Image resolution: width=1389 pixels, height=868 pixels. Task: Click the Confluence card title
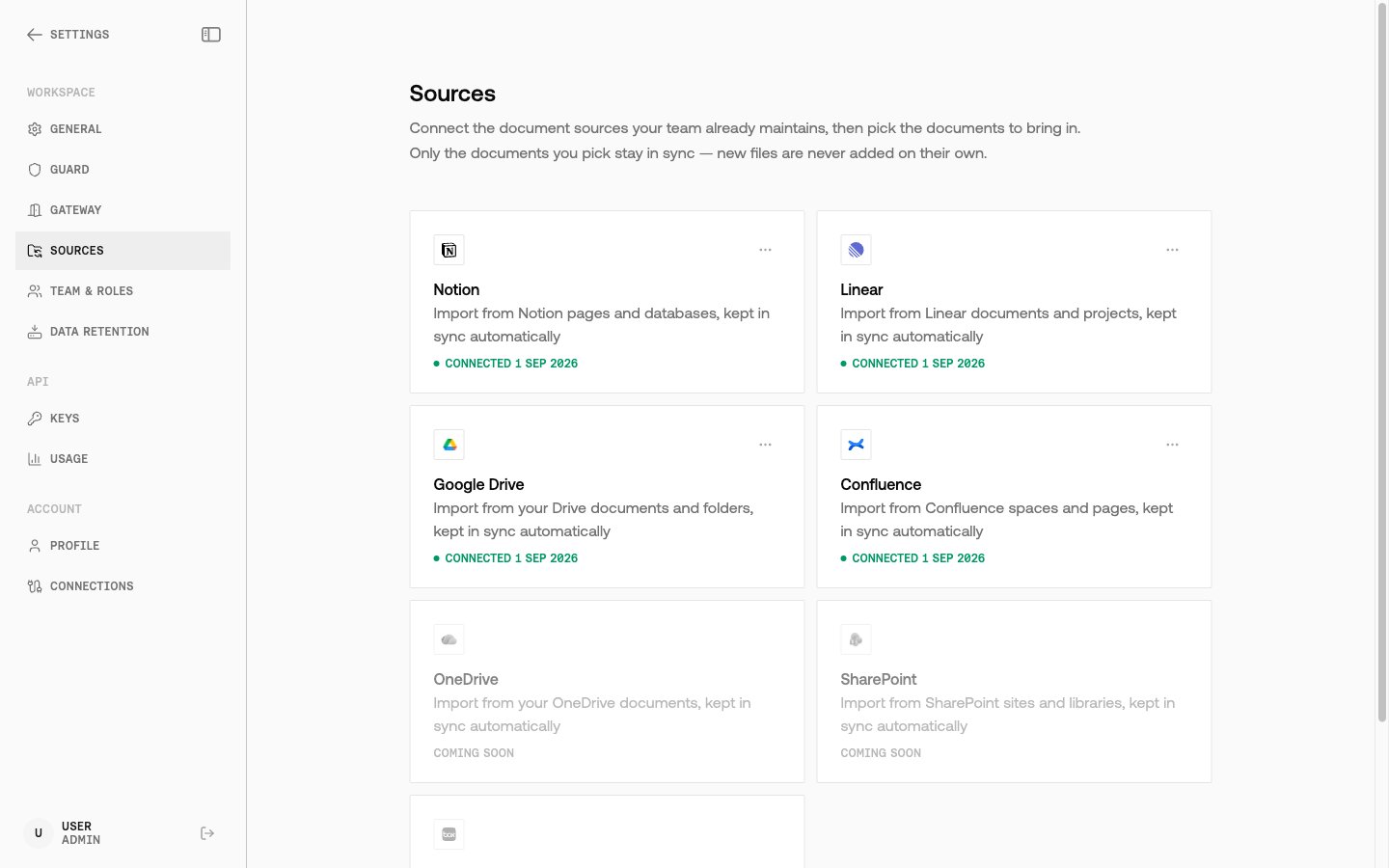coord(881,485)
